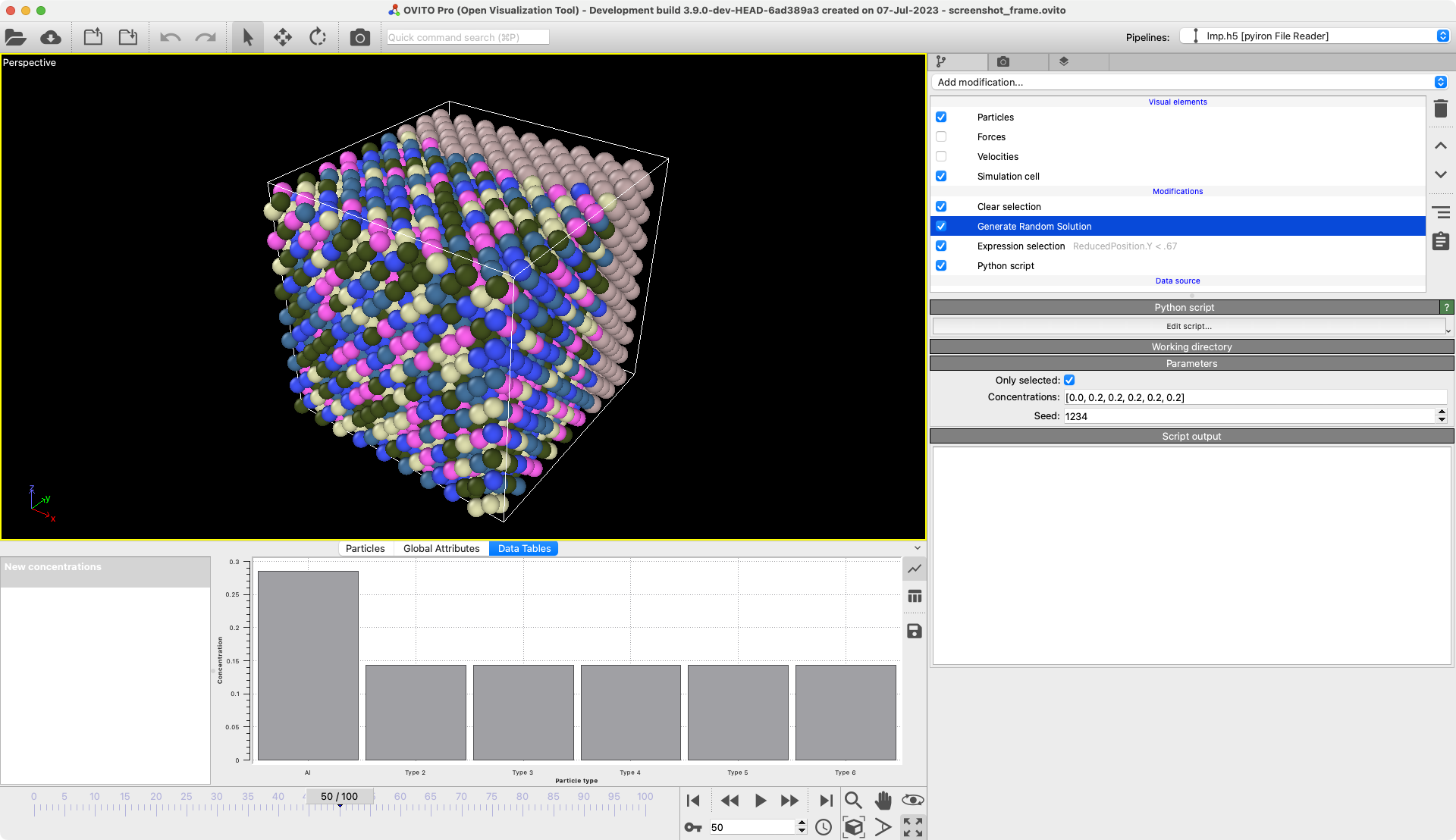This screenshot has width=1456, height=840.
Task: Open the Add modification dropdown
Action: click(x=1188, y=82)
